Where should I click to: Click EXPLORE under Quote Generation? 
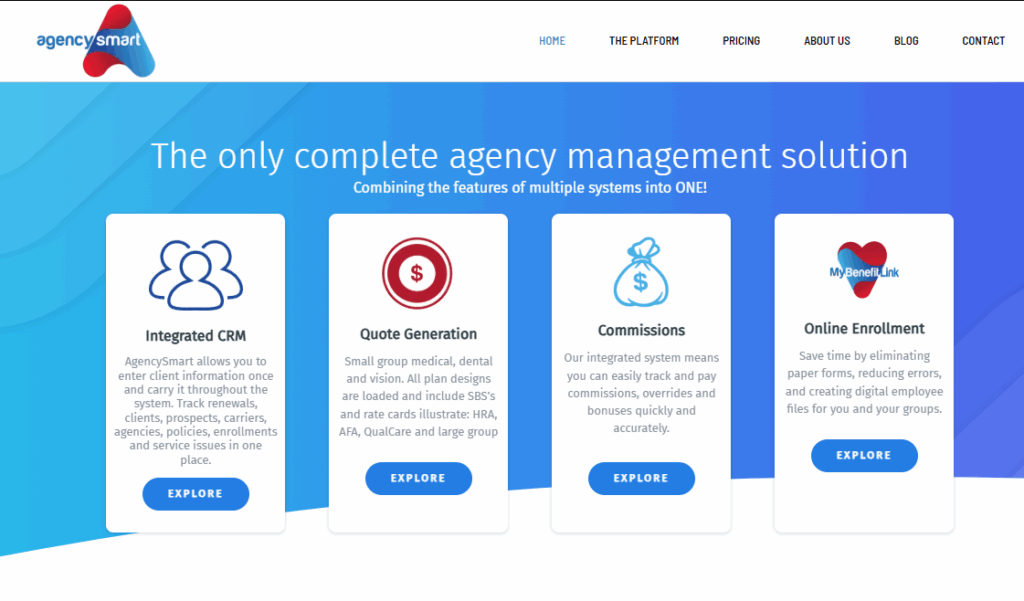418,478
